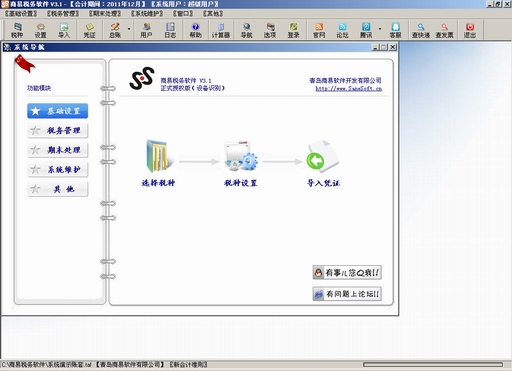This screenshot has width=512, height=371.
Task: Open the 系统维护 menu in menu bar
Action: pos(147,14)
